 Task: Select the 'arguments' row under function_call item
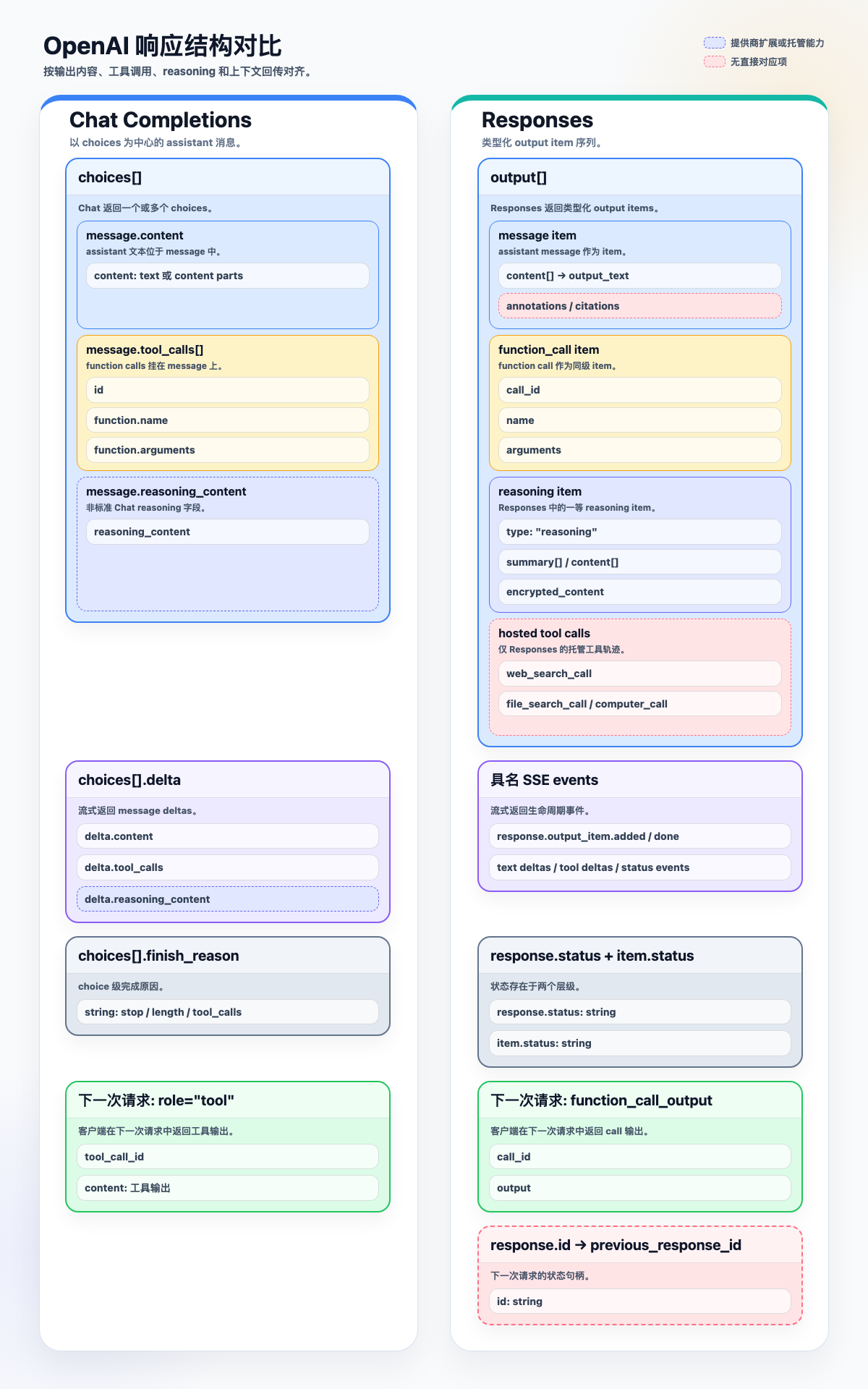[640, 450]
